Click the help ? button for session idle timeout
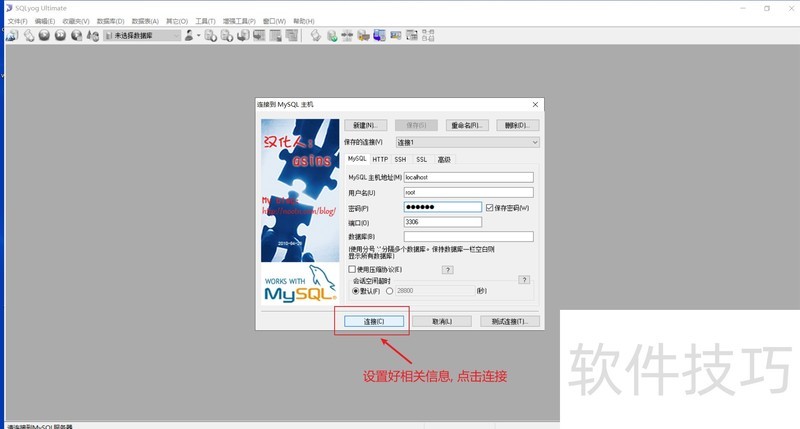 click(x=524, y=280)
